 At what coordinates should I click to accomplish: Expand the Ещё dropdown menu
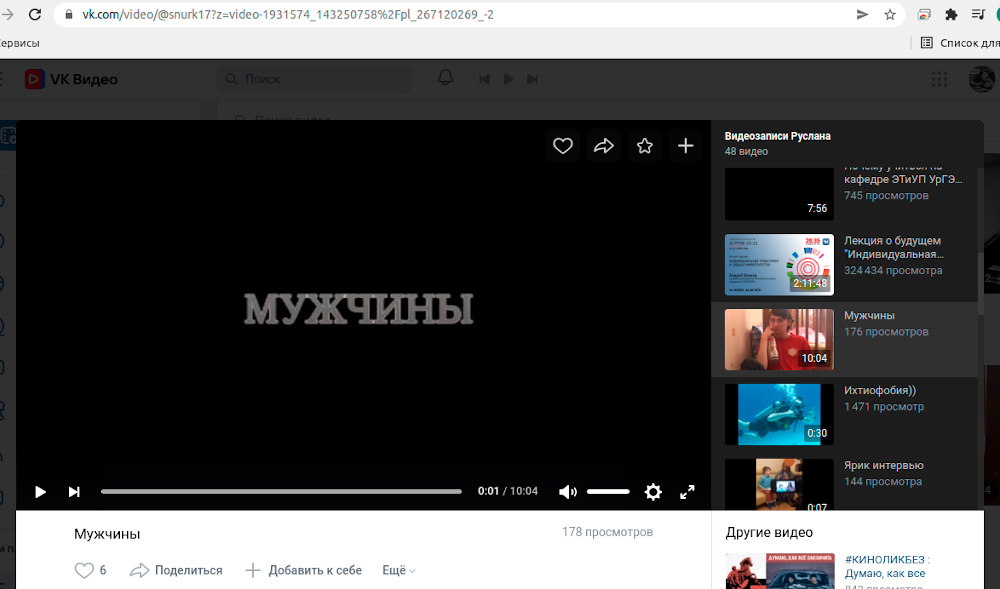coord(398,570)
